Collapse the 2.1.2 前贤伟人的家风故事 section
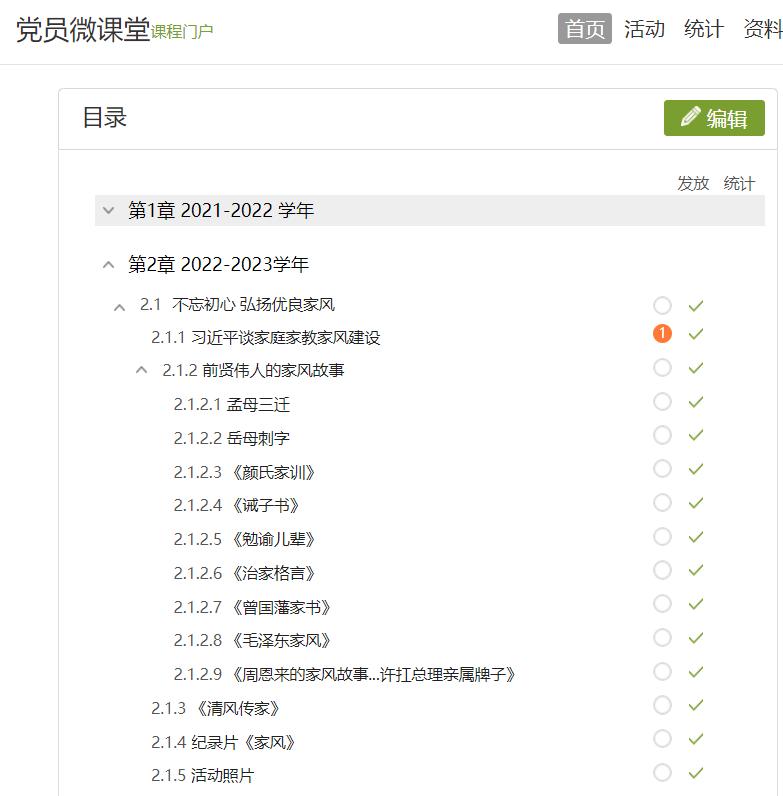The width and height of the screenshot is (783, 796). pyautogui.click(x=141, y=371)
